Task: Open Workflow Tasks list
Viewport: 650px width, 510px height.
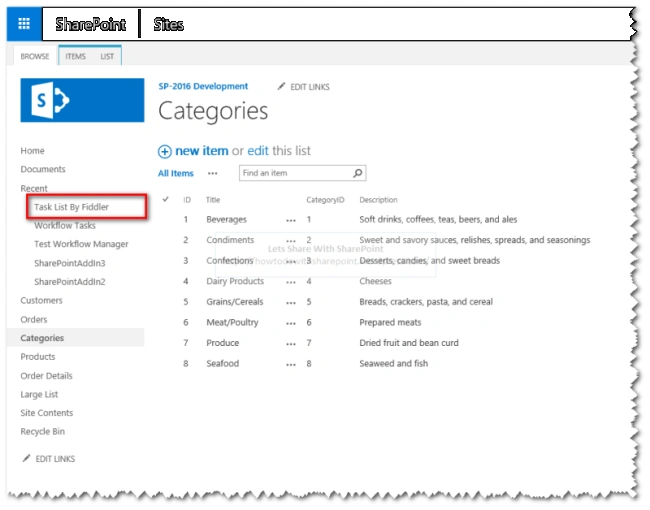Action: click(65, 226)
